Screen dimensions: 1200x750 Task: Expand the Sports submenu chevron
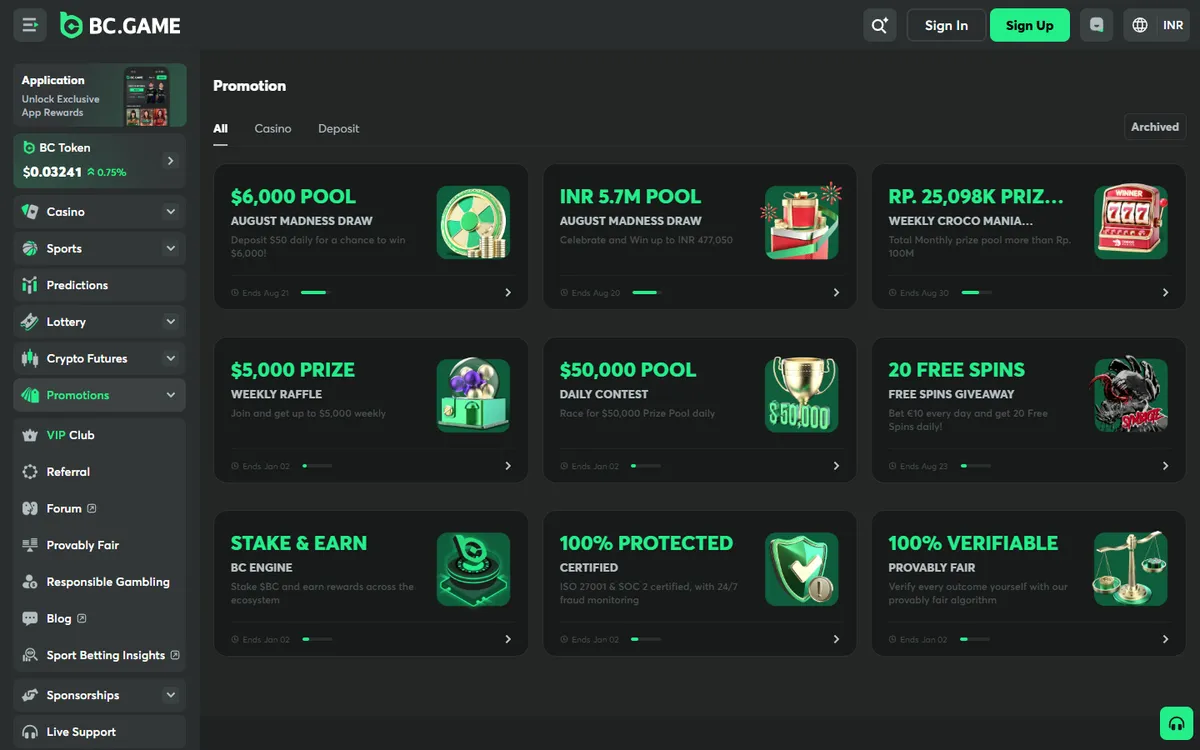tap(170, 248)
